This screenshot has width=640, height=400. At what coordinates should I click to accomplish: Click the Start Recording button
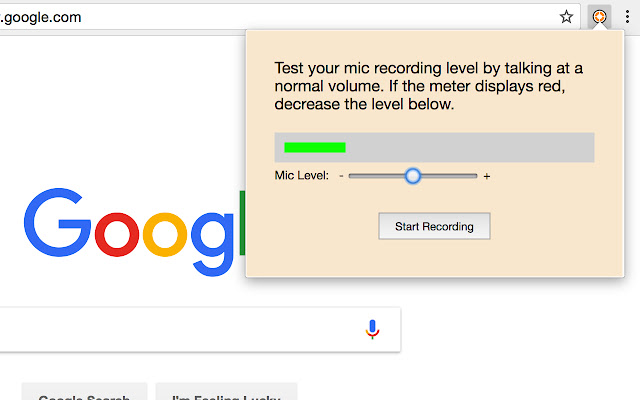click(434, 226)
